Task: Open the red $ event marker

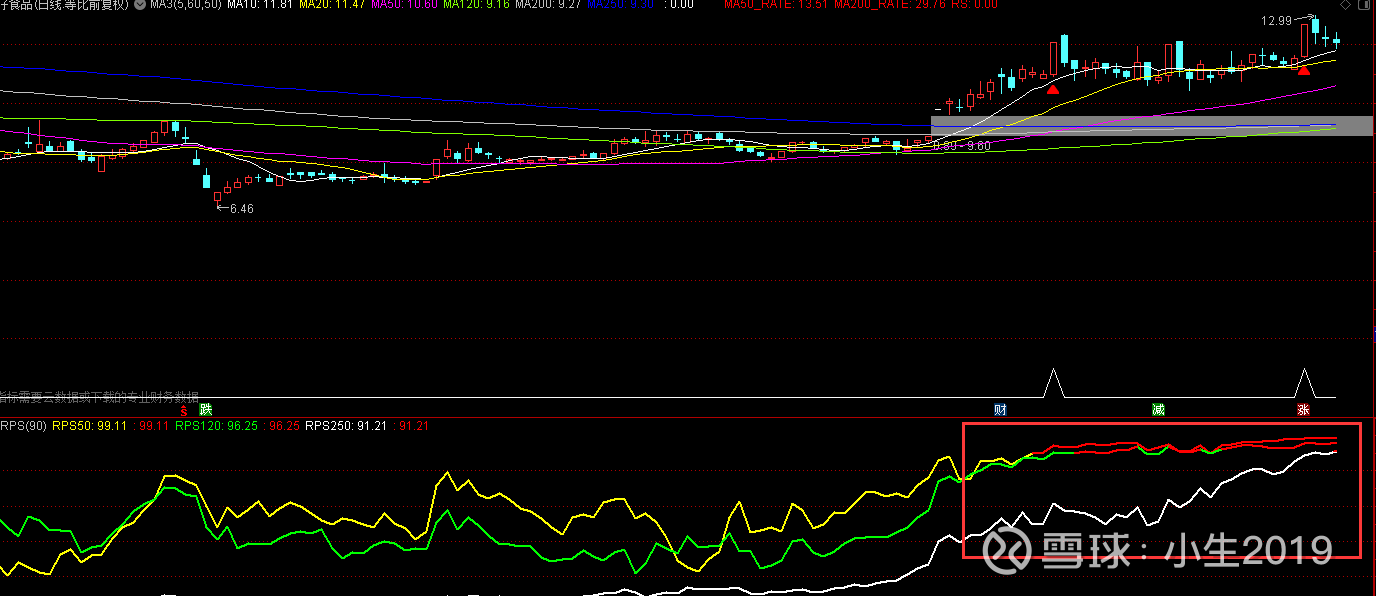Action: [x=183, y=410]
